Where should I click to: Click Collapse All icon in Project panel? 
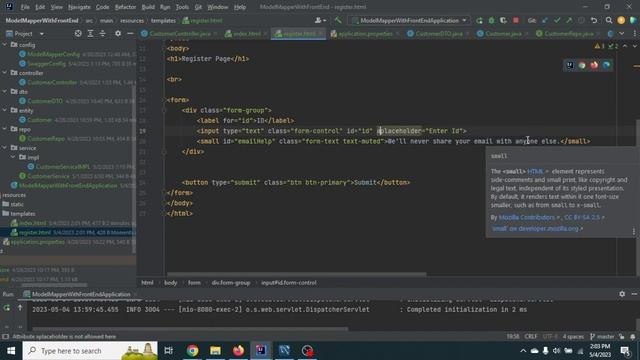102,33
